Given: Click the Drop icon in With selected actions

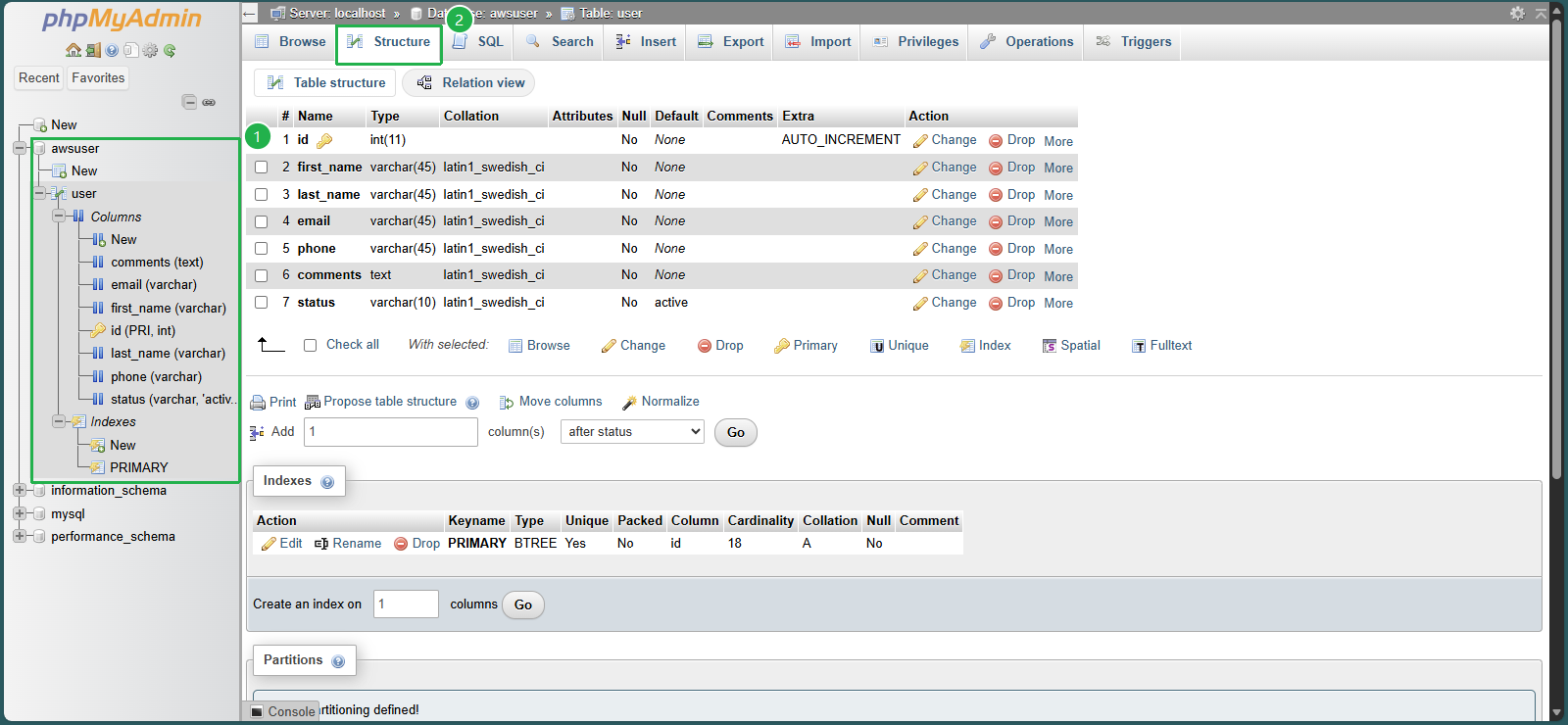Looking at the screenshot, I should pos(704,346).
